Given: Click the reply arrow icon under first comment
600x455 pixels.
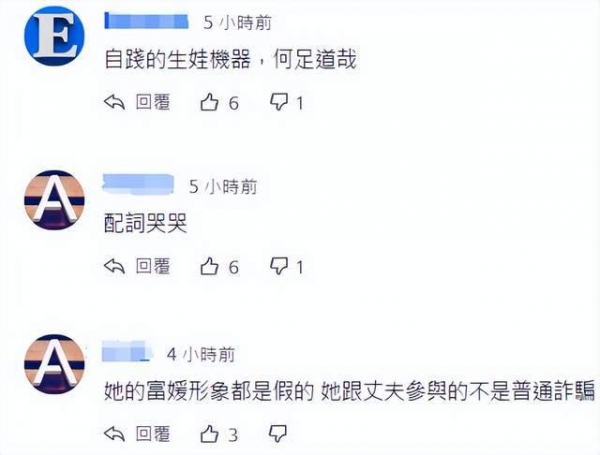Looking at the screenshot, I should [114, 103].
